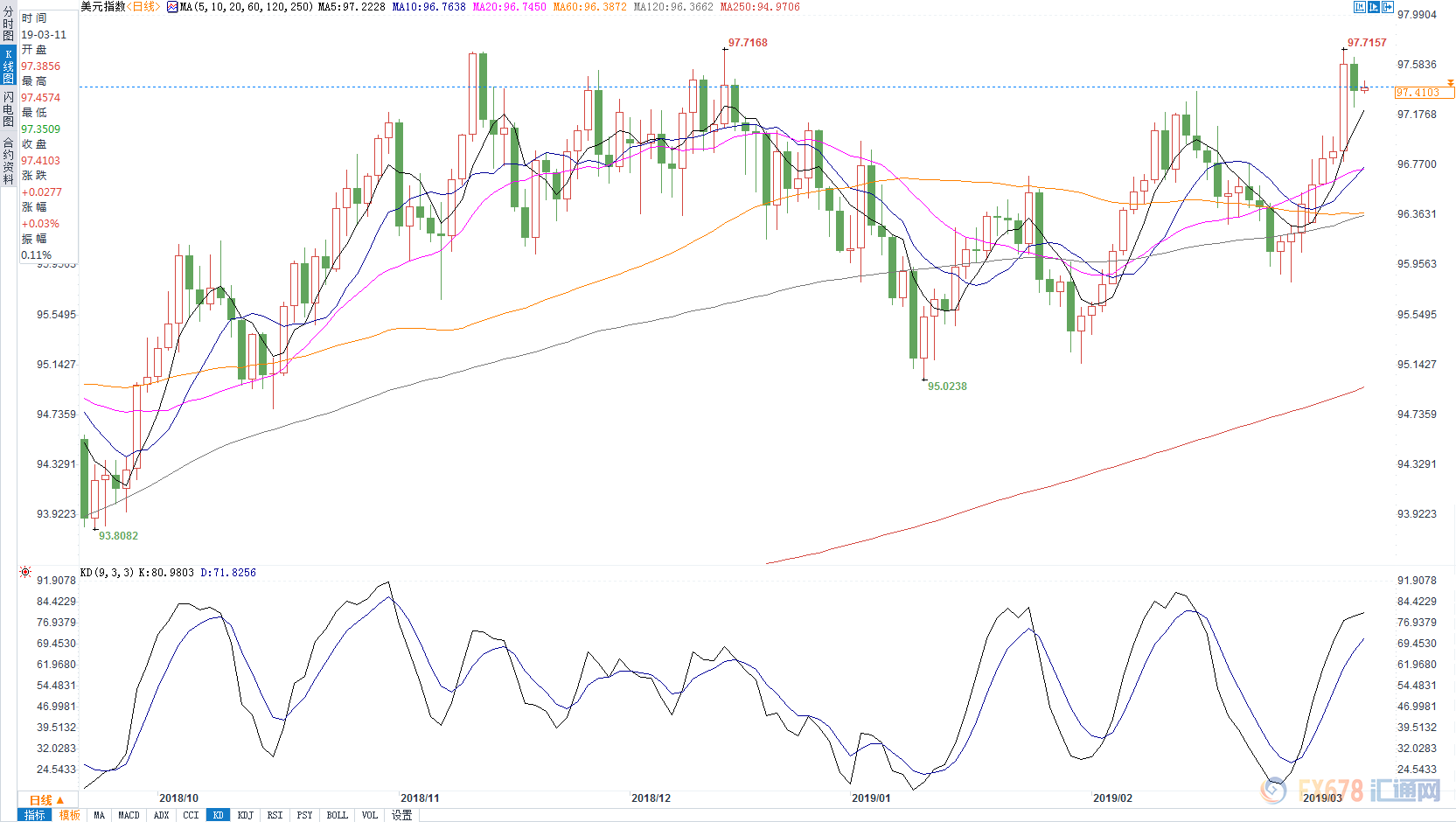
Task: Click the orange 97.4103 current price label
Action: tap(1418, 93)
